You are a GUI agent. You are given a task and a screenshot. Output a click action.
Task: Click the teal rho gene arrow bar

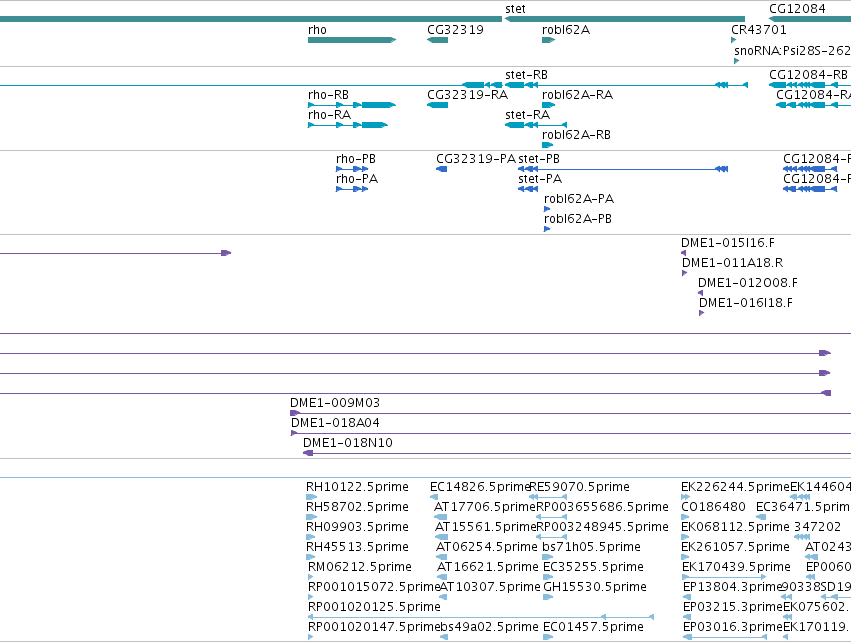click(352, 40)
